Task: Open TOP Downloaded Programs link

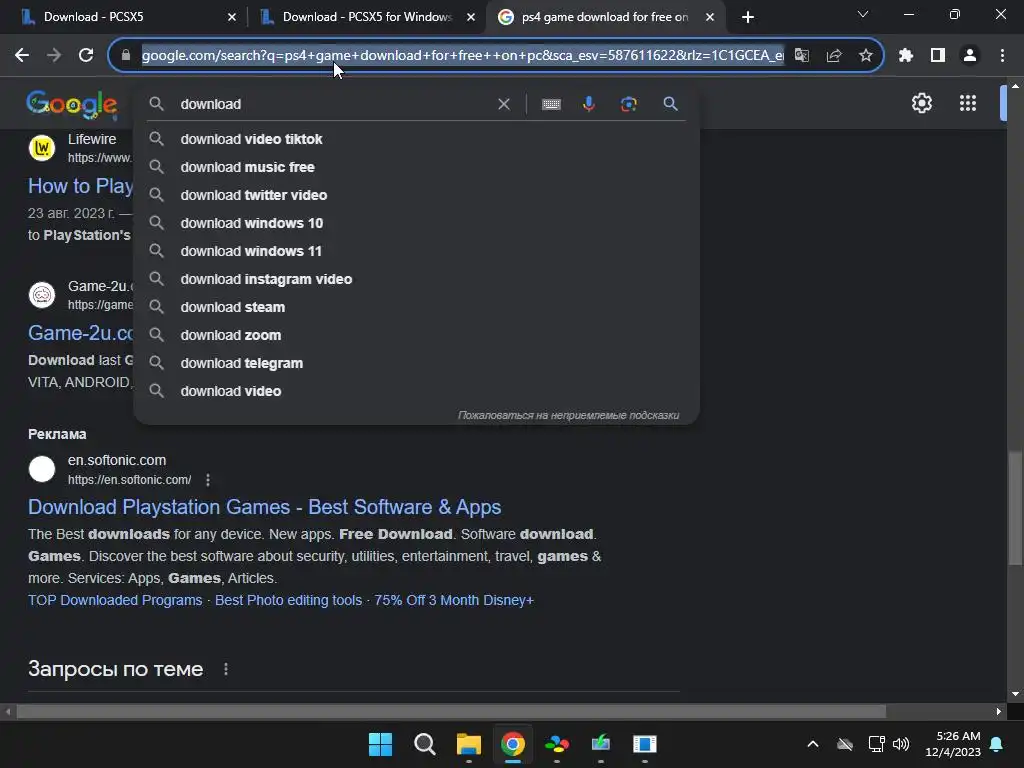Action: coord(115,600)
